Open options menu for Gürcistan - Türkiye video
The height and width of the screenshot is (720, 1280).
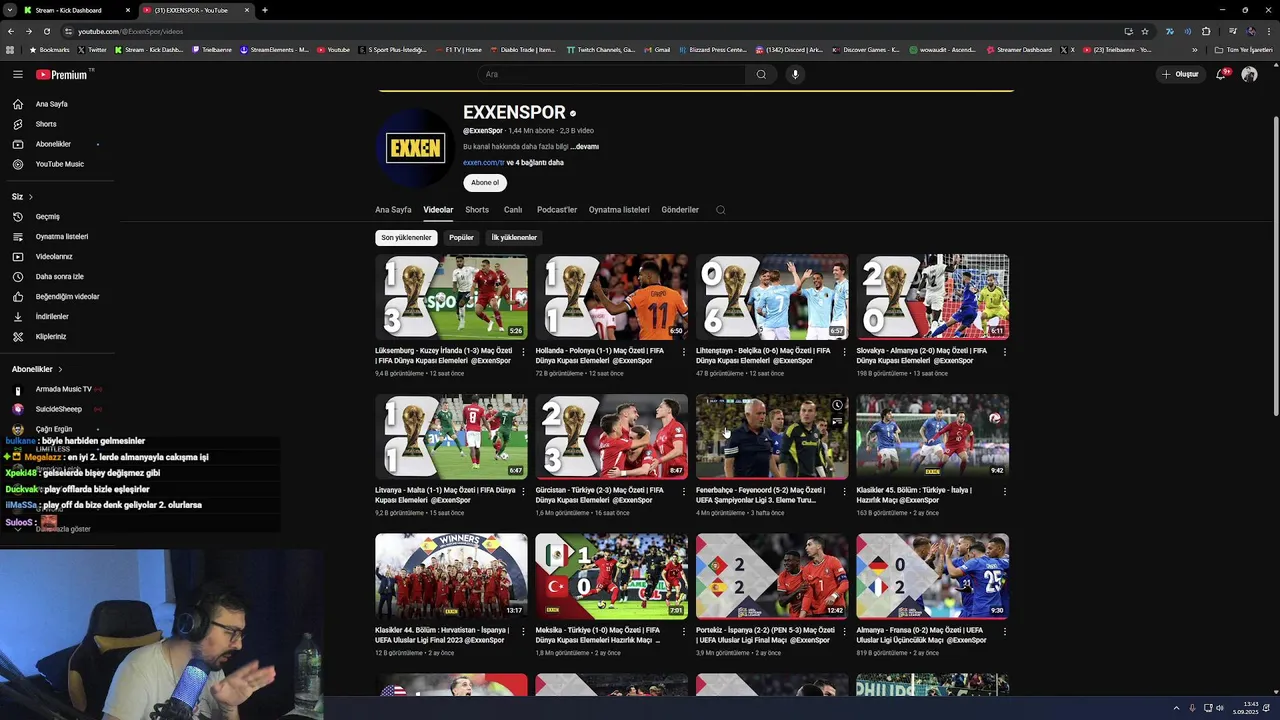pyautogui.click(x=684, y=491)
